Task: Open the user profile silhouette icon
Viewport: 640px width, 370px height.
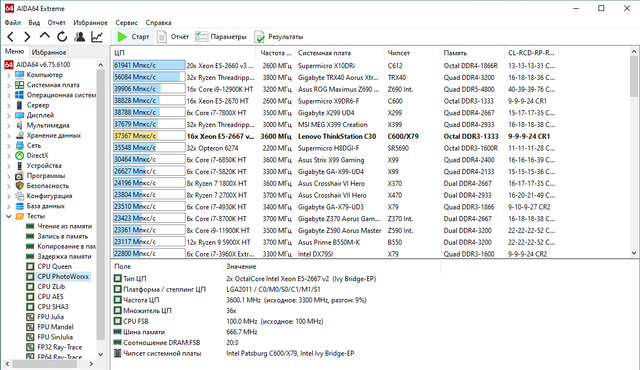Action: click(x=80, y=37)
